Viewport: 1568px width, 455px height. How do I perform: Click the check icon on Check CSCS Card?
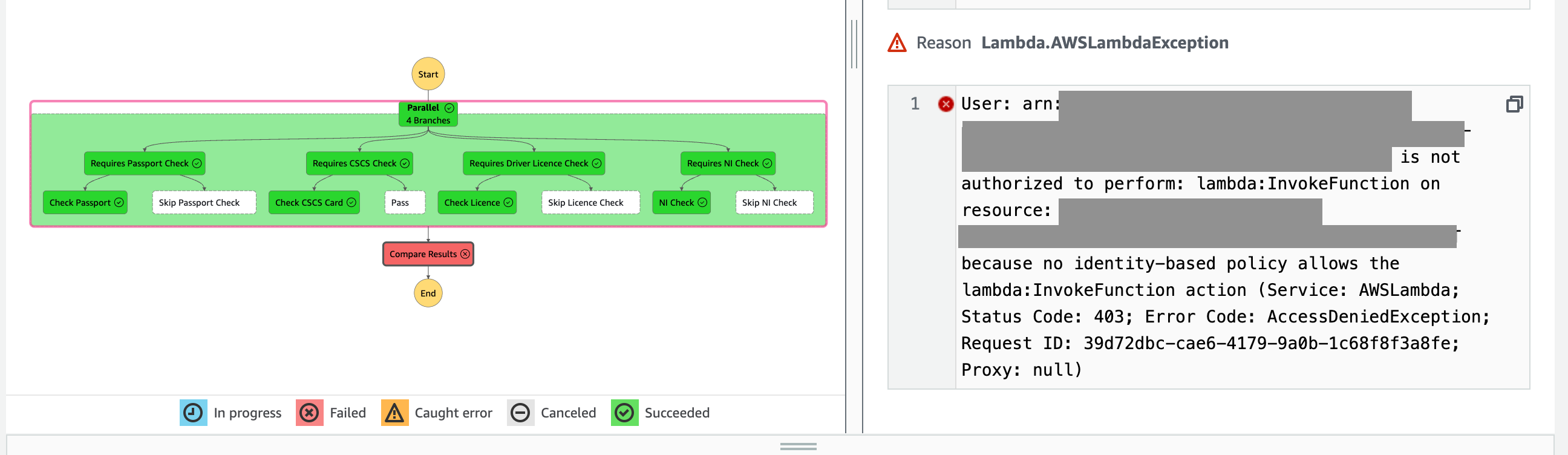click(351, 202)
